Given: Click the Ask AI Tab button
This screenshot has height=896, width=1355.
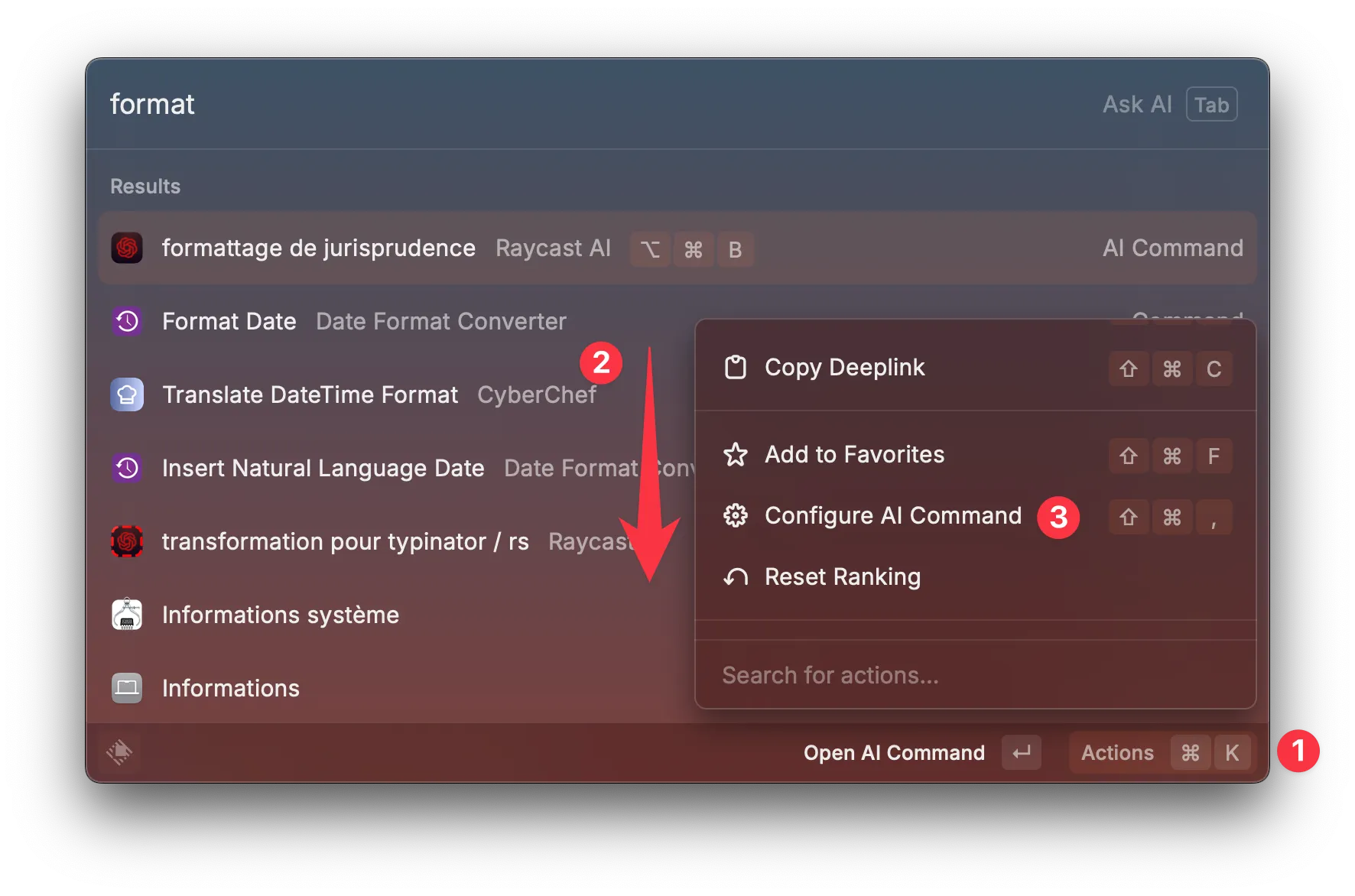Looking at the screenshot, I should (x=1169, y=104).
